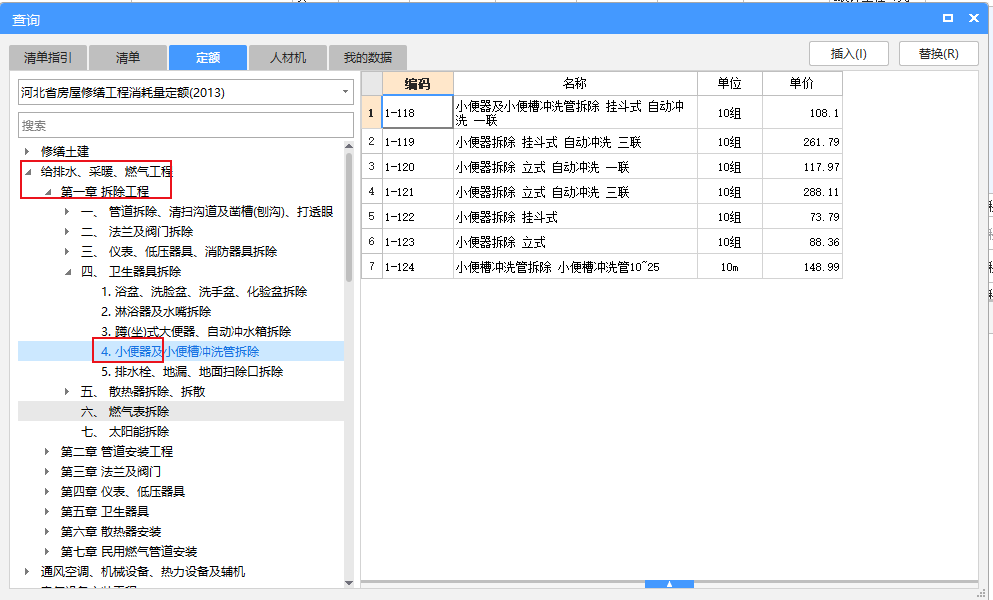Screen dimensions: 993x600
Task: Expand 二、法兰及阀门拆除 node
Action: (x=67, y=232)
